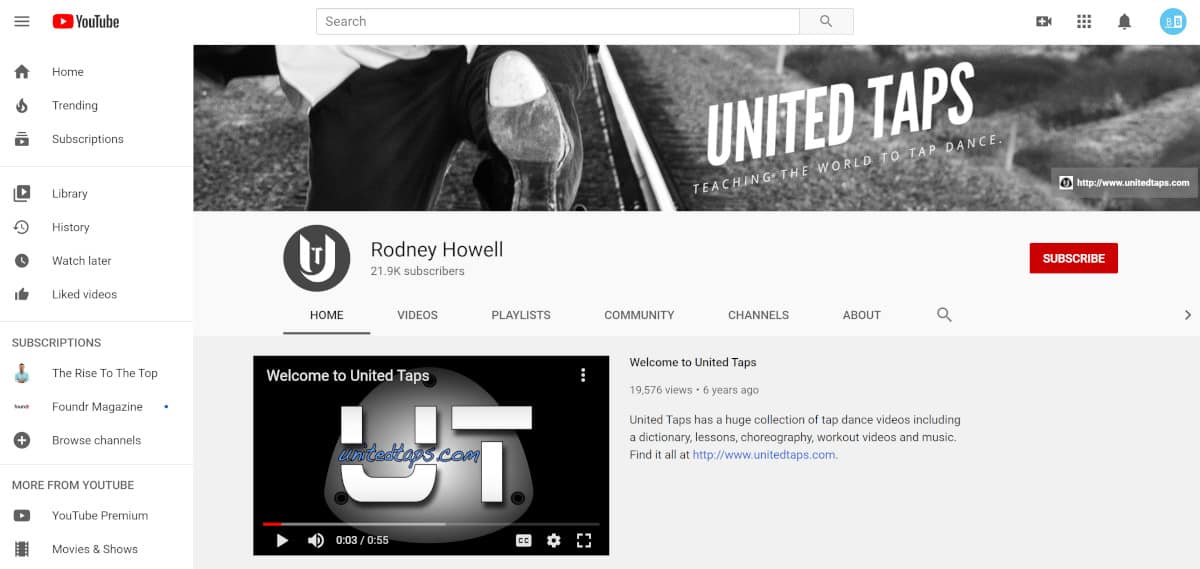Open video player settings gear
This screenshot has width=1200, height=569.
coord(554,540)
